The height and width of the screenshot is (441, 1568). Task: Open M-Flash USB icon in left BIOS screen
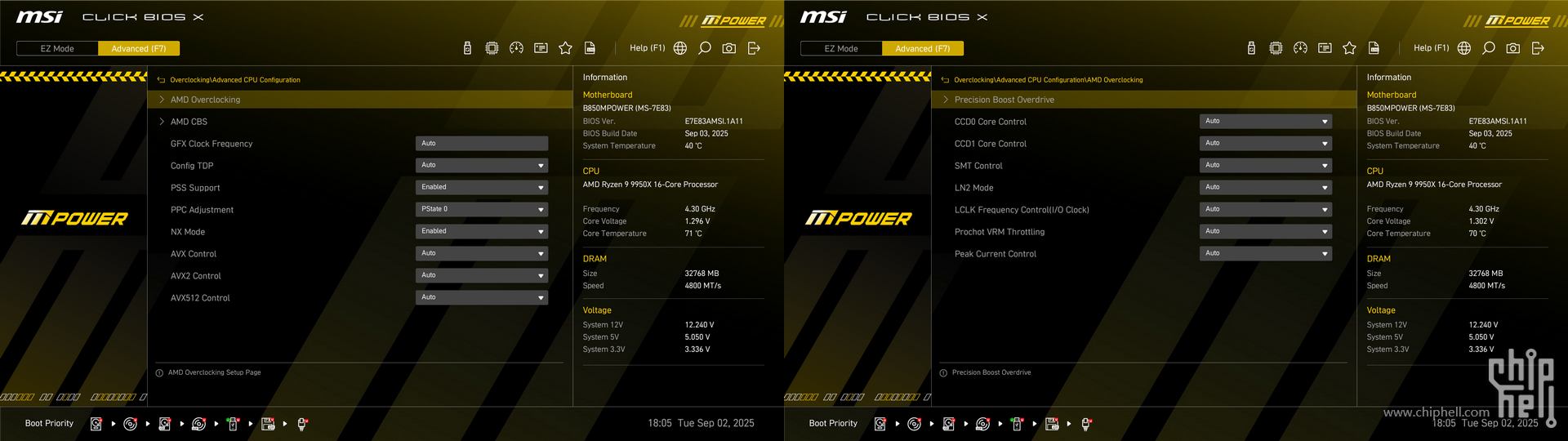[x=467, y=48]
